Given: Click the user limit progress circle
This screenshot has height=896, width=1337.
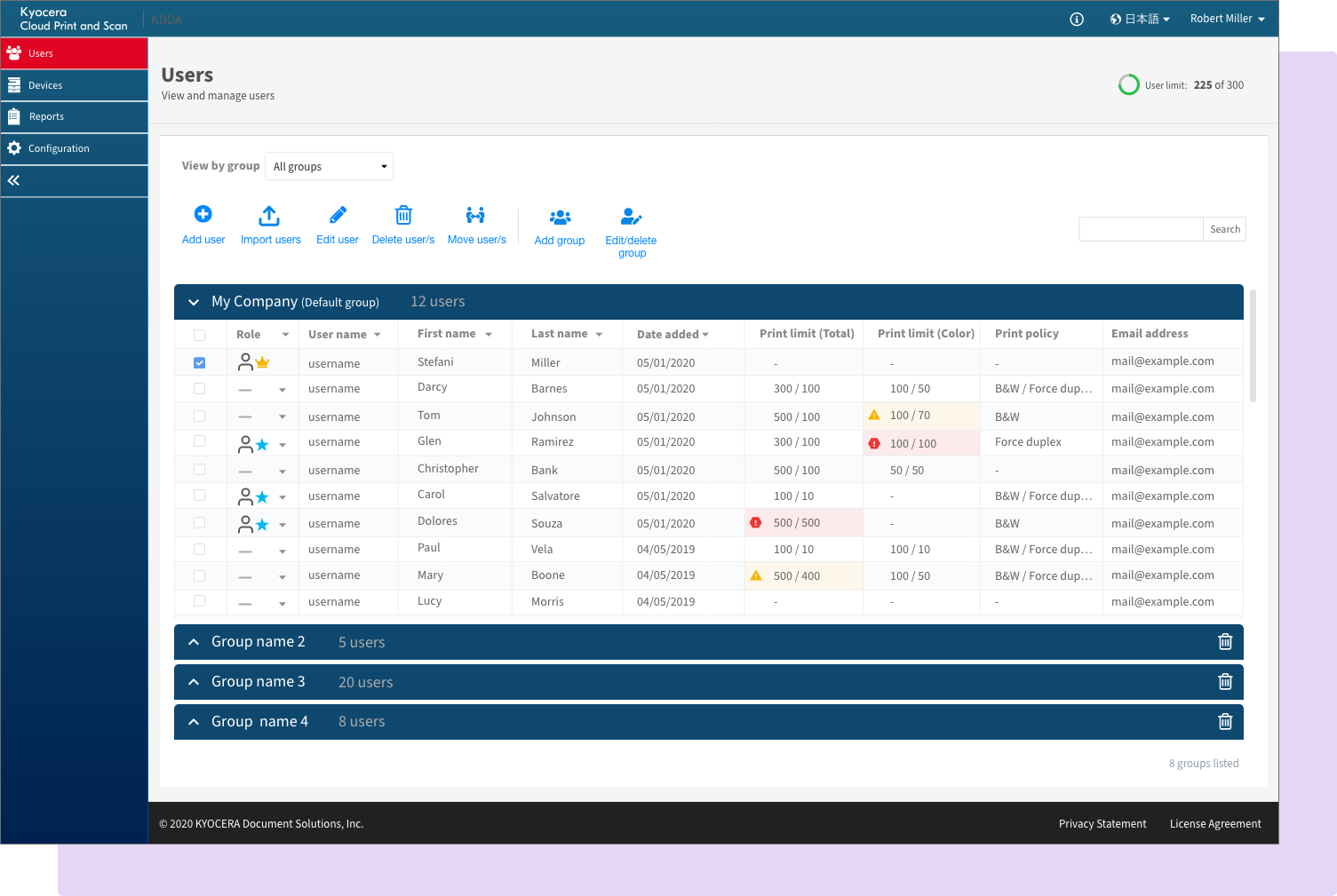Looking at the screenshot, I should coord(1128,84).
